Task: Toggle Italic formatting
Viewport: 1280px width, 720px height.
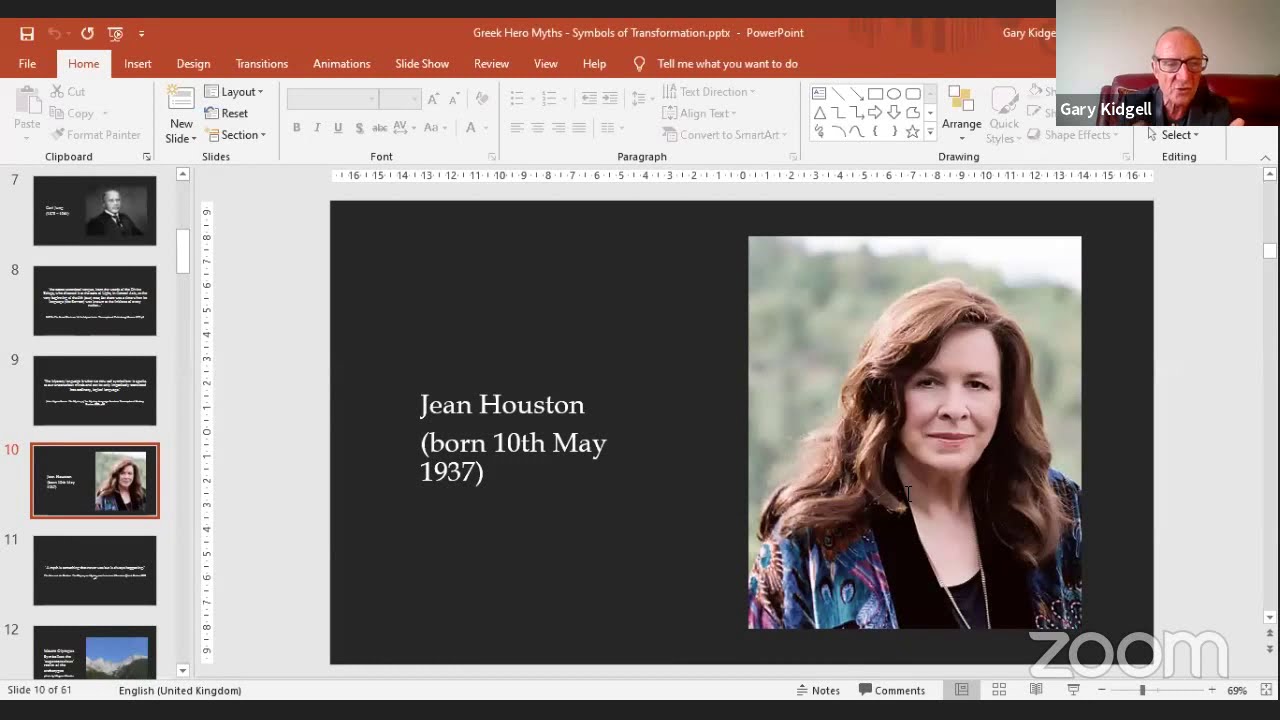Action: [317, 128]
